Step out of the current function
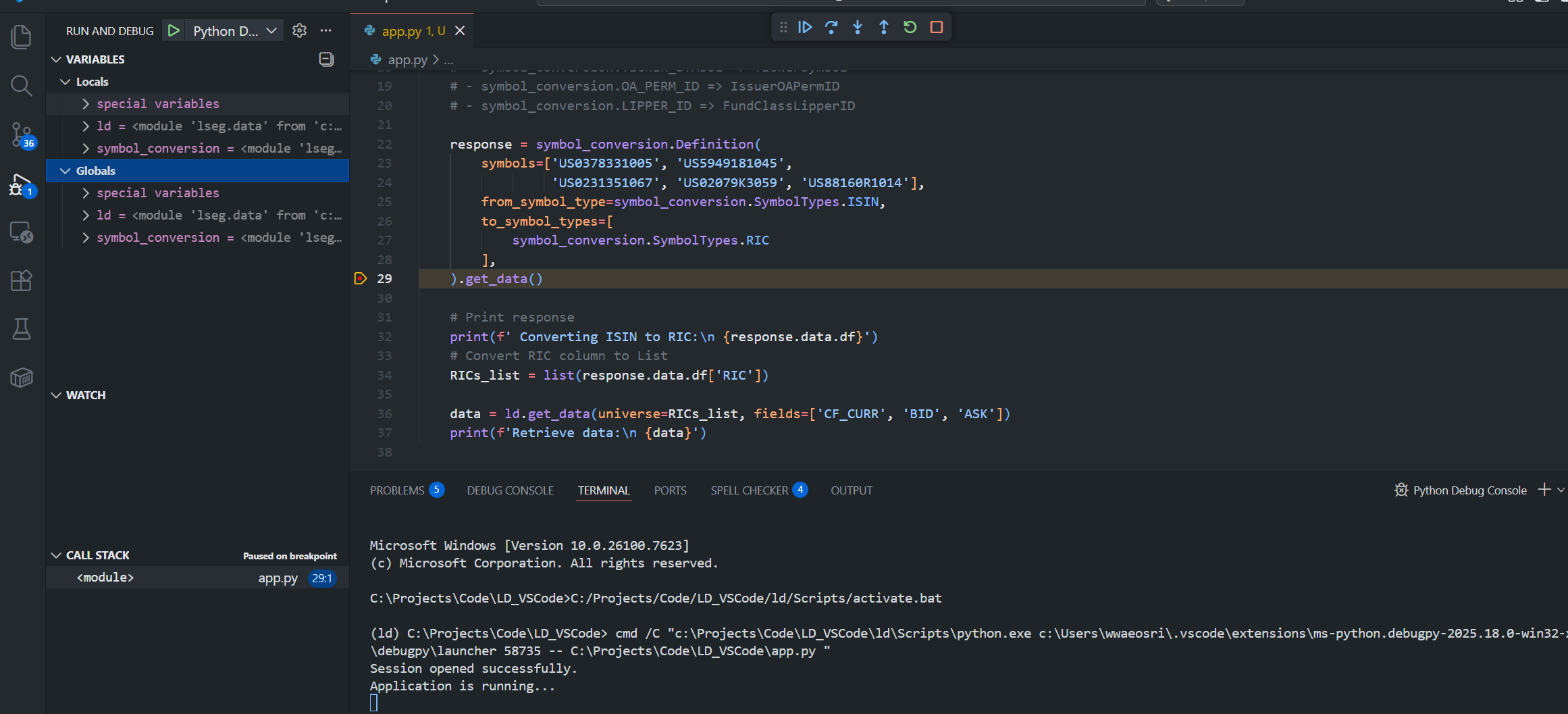The height and width of the screenshot is (714, 1568). click(x=883, y=27)
